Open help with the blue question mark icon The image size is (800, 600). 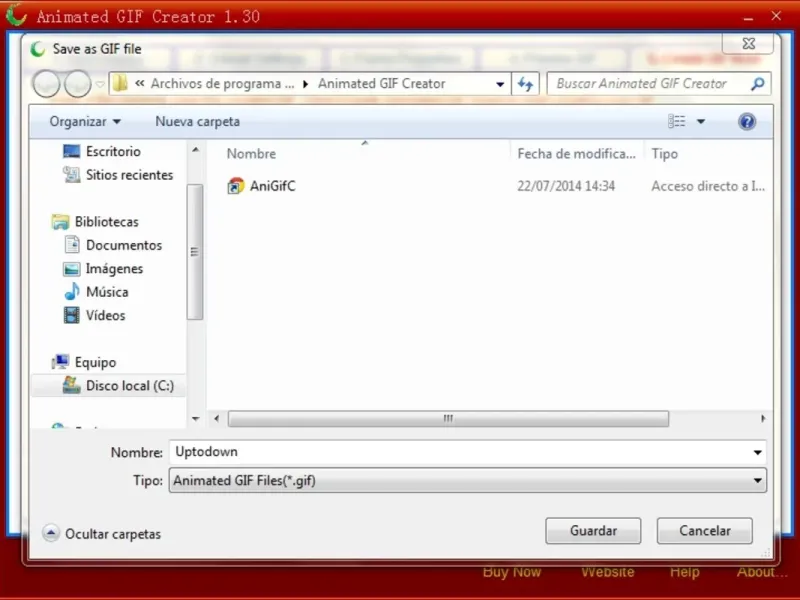(x=746, y=121)
